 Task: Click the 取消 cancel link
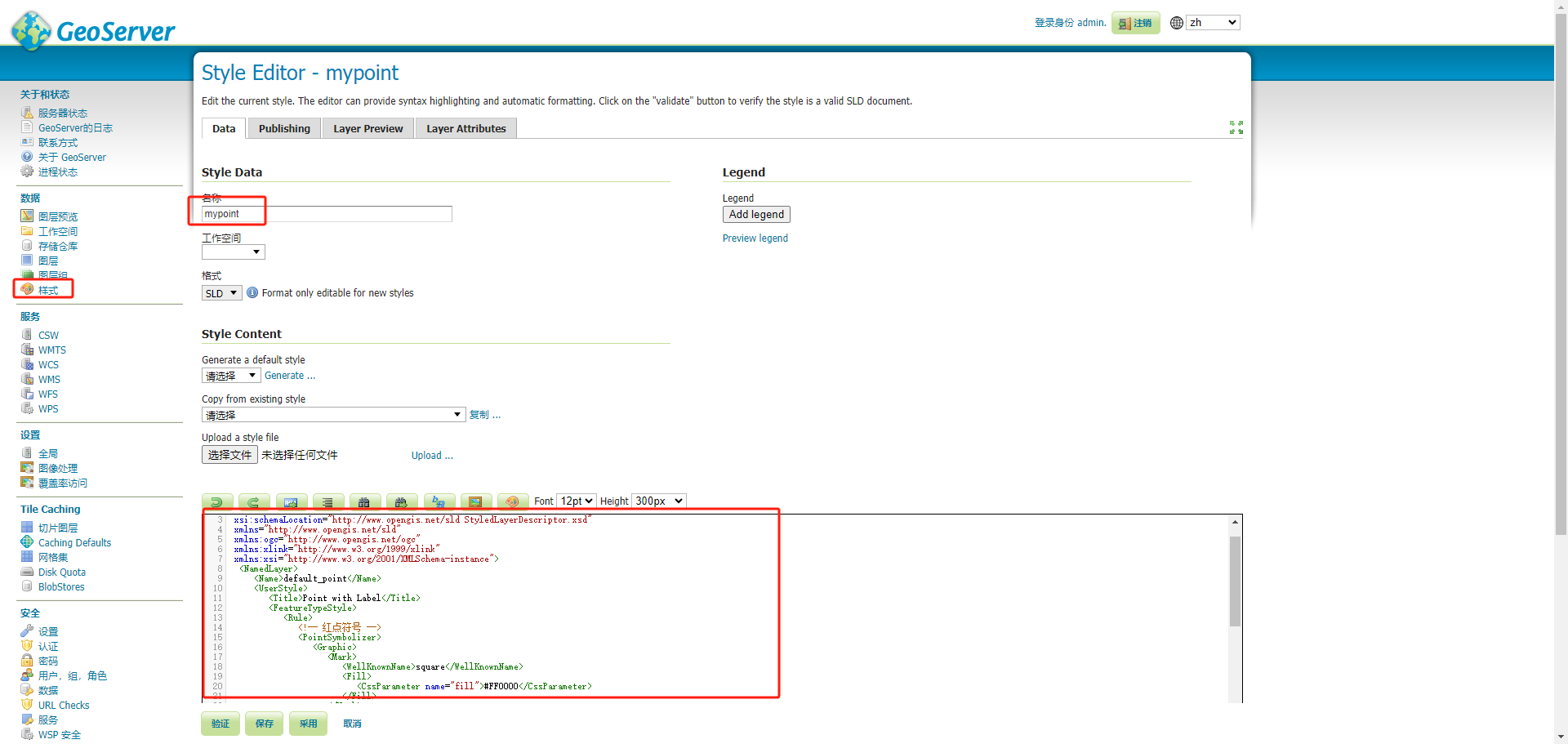tap(352, 724)
